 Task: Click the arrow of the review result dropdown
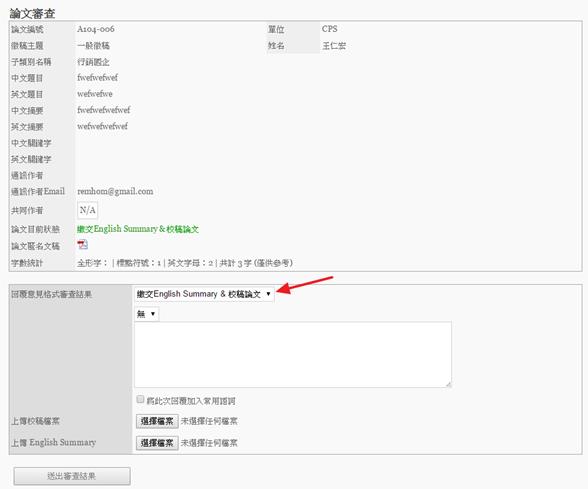[x=268, y=294]
